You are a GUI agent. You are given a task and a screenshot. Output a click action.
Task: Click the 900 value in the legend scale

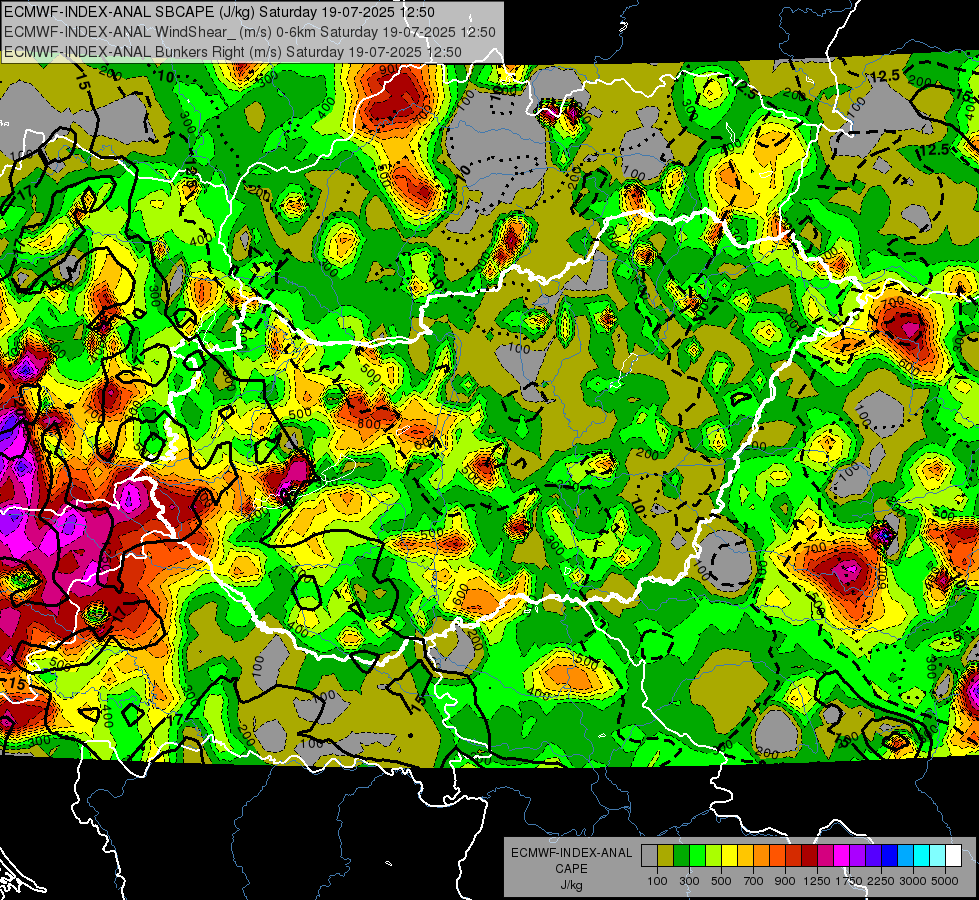[785, 881]
